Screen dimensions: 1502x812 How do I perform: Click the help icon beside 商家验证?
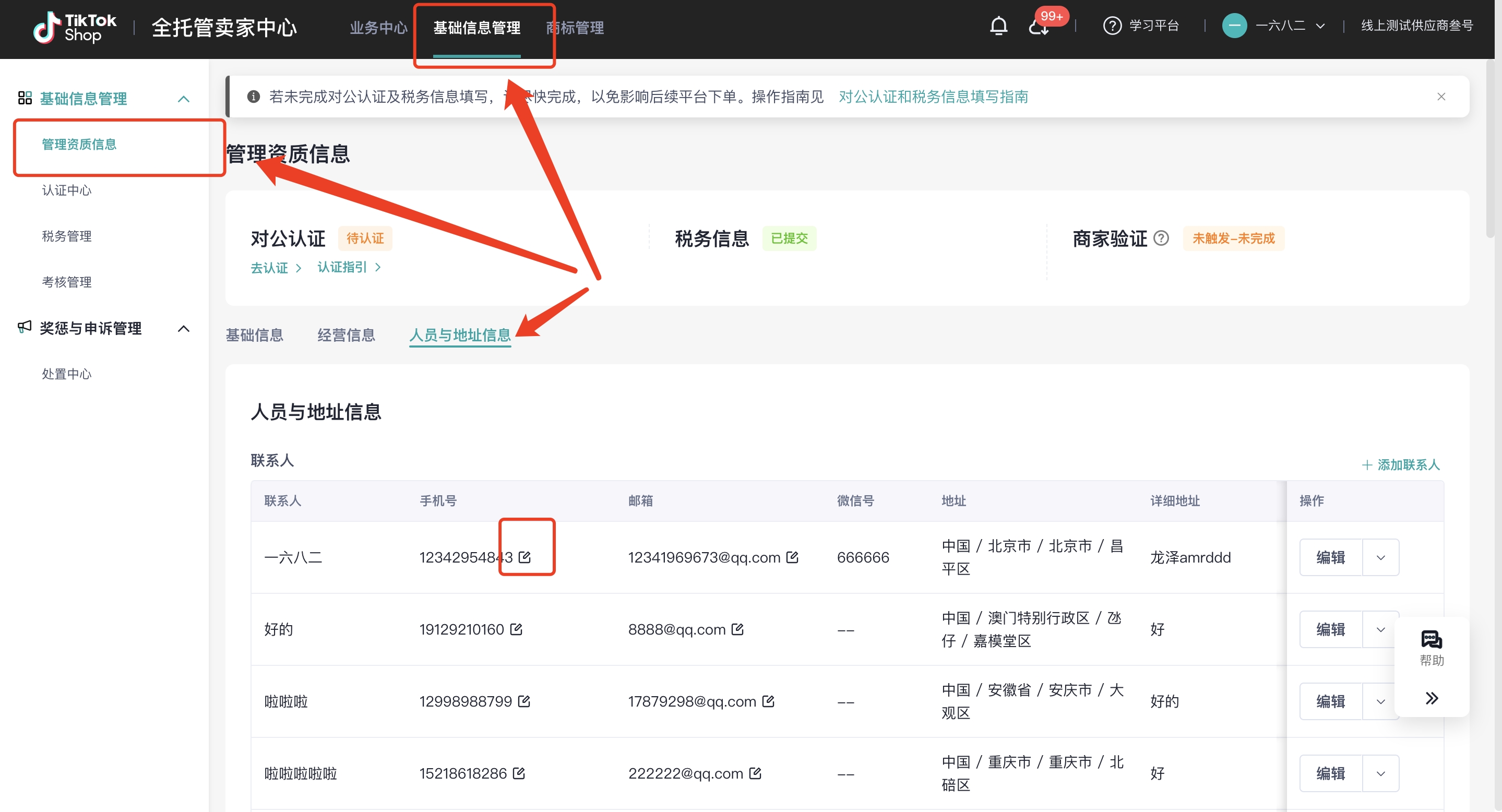pyautogui.click(x=1161, y=238)
